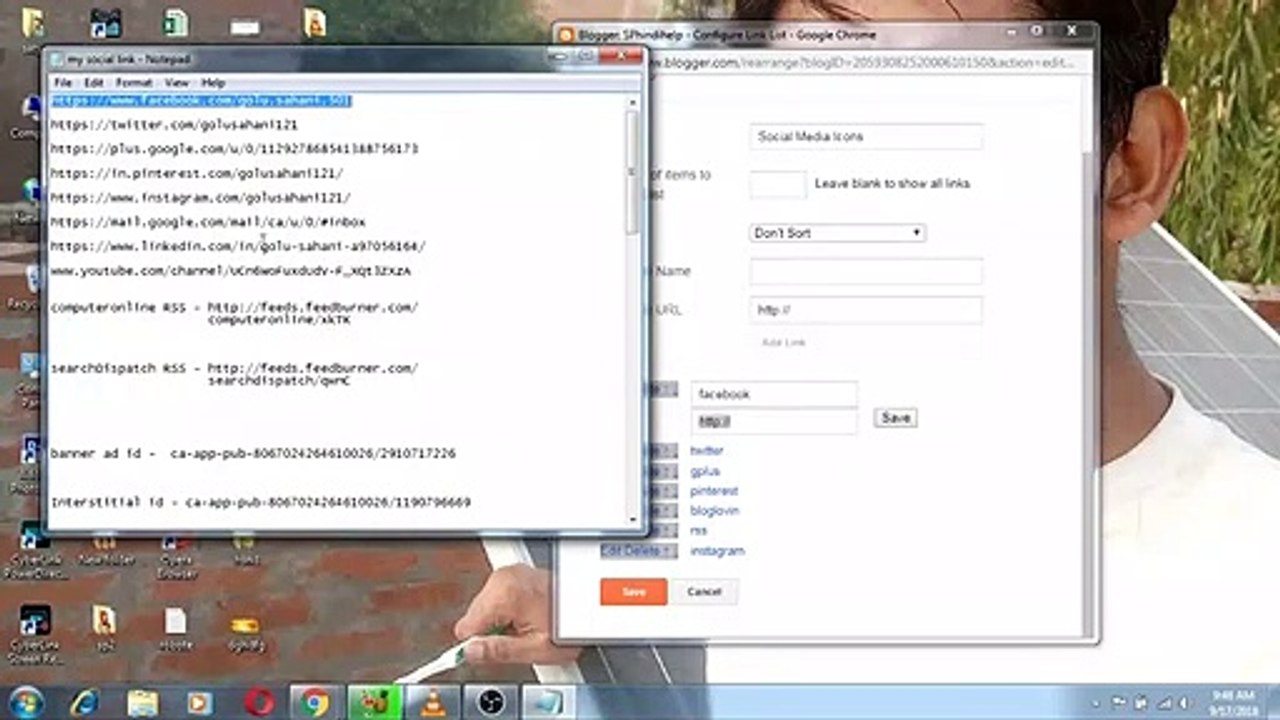
Task: Click the New Site Name field
Action: tap(866, 271)
